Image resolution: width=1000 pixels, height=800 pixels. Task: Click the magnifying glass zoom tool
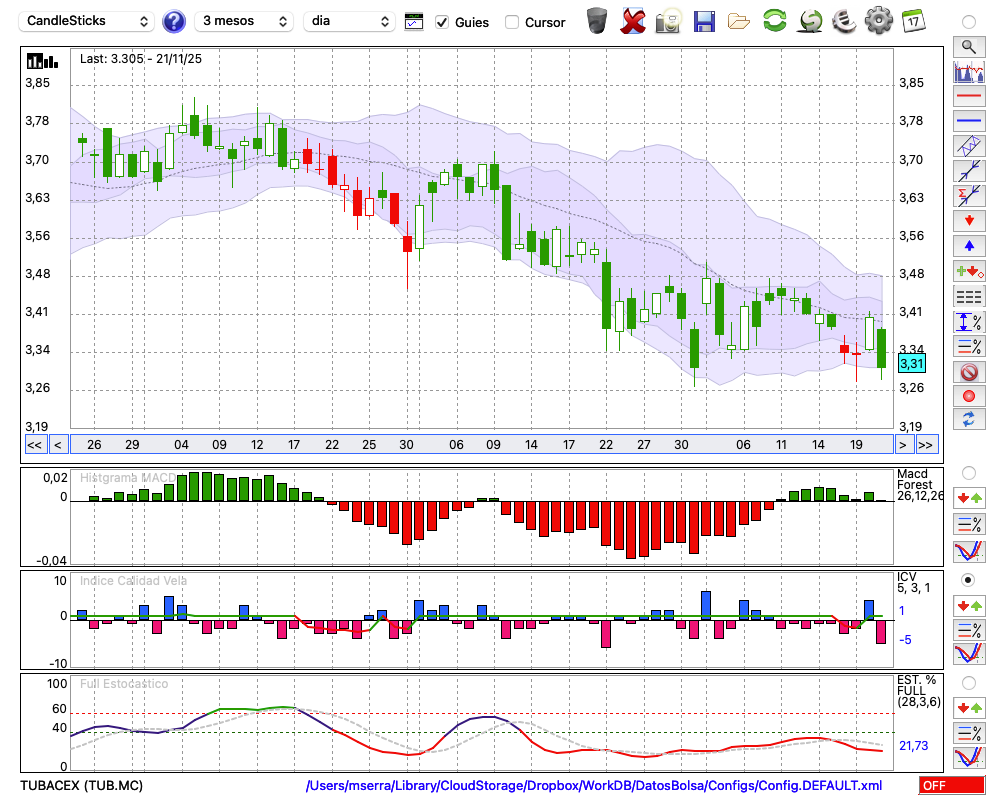[969, 47]
